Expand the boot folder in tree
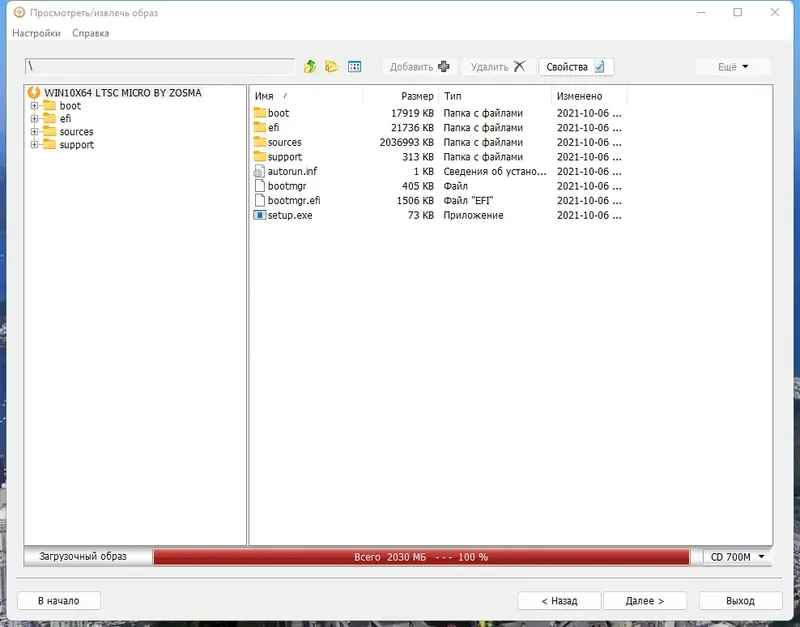This screenshot has width=800, height=627. pyautogui.click(x=34, y=106)
